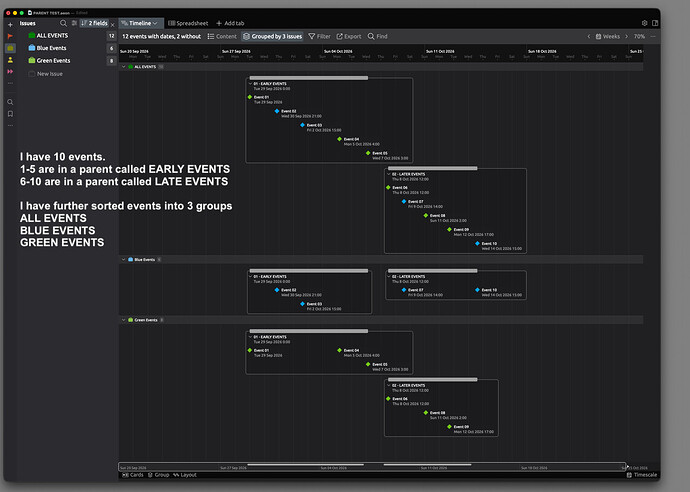Click the ALL EVENTS briefcase icon in list
Viewport: 690px width, 492px height.
coord(31,35)
